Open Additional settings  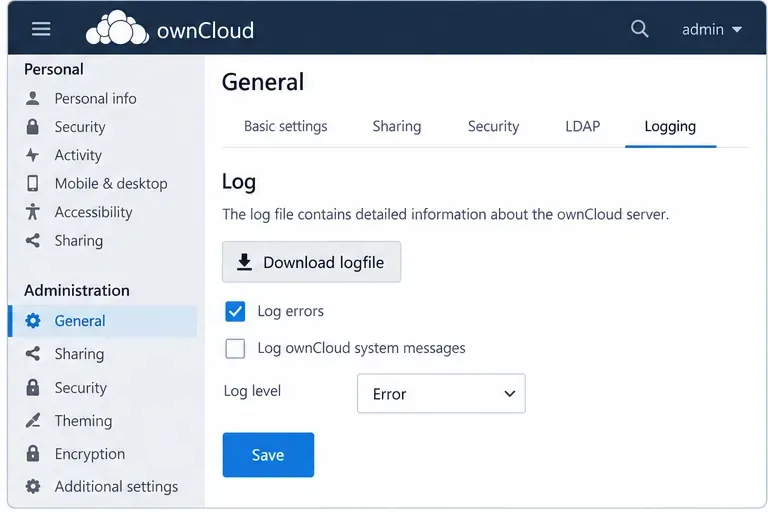pyautogui.click(x=117, y=487)
